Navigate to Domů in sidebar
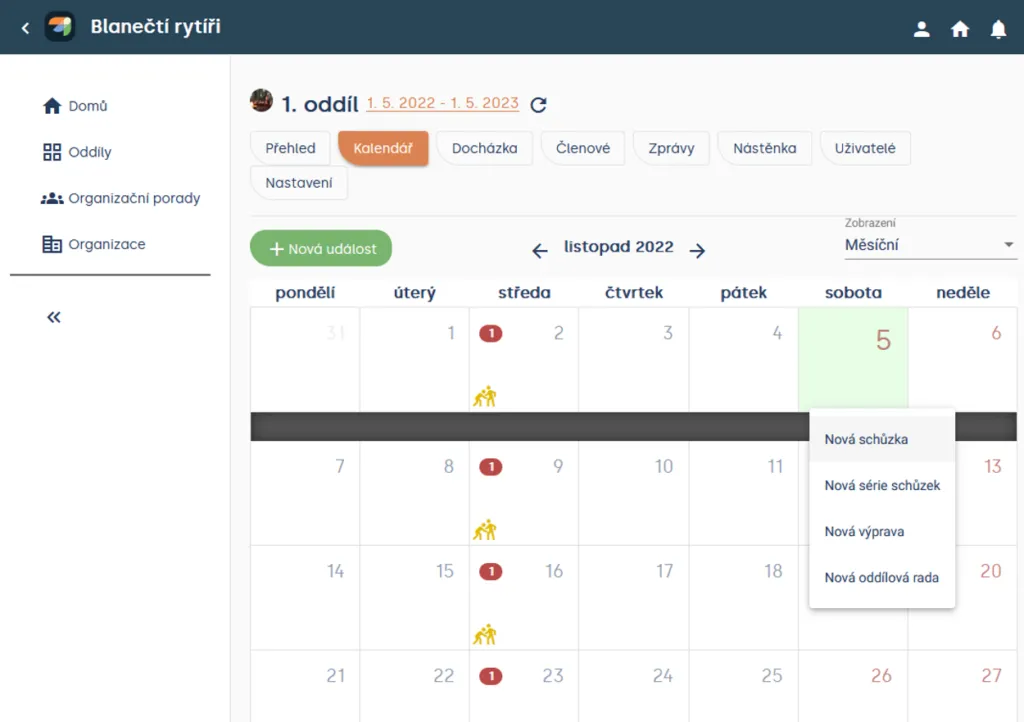Image resolution: width=1024 pixels, height=722 pixels. click(74, 106)
